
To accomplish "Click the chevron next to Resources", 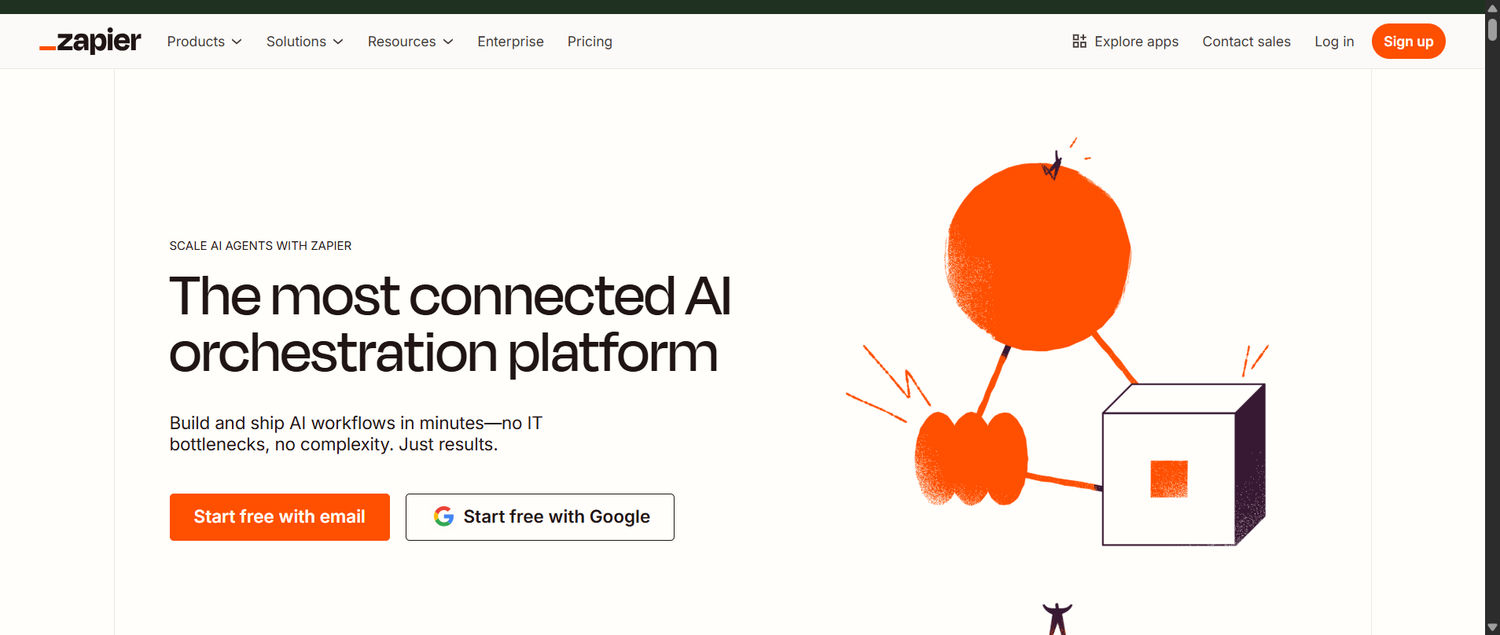I will 448,42.
